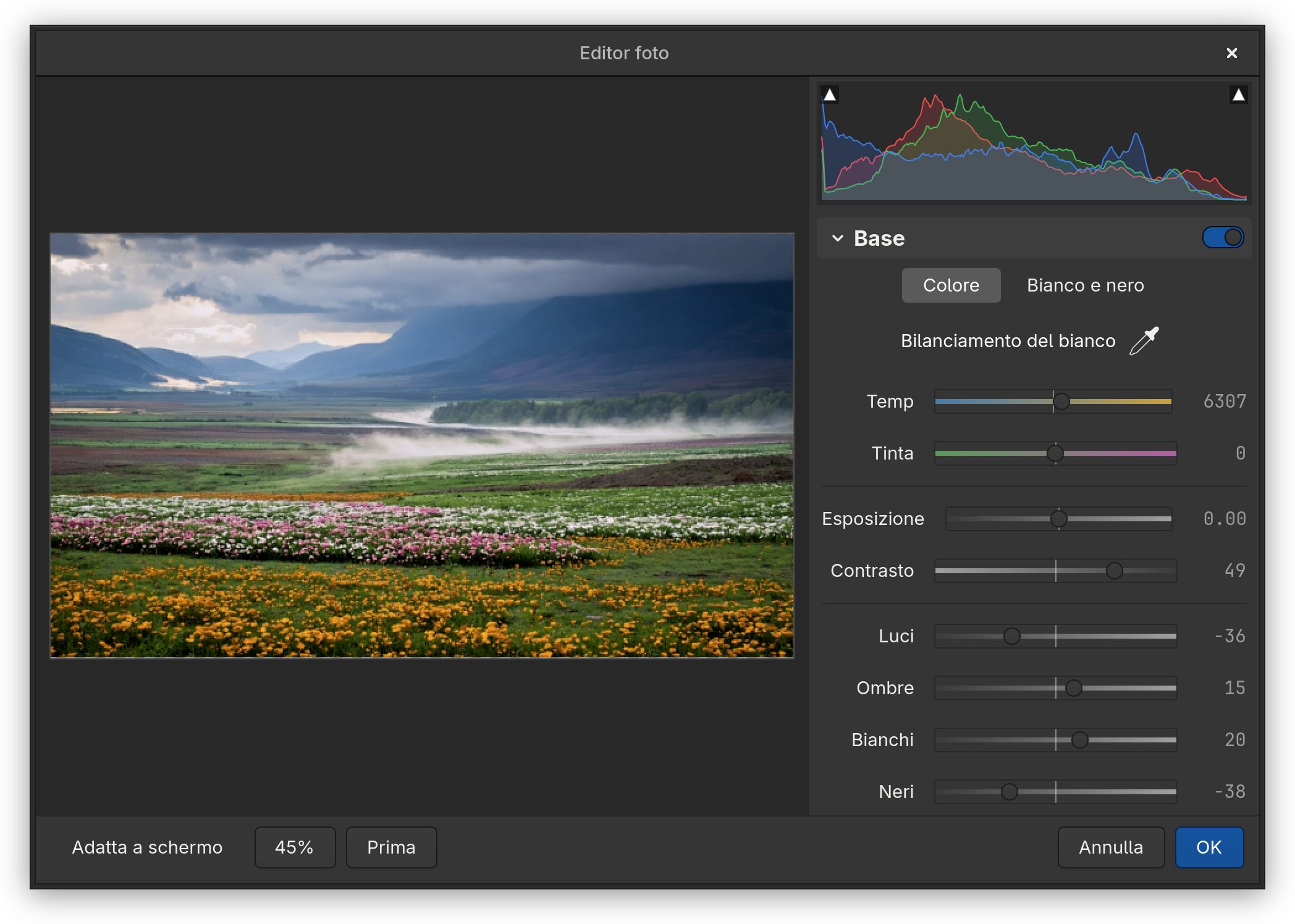Pick the white balance eyedropper tool

point(1144,341)
